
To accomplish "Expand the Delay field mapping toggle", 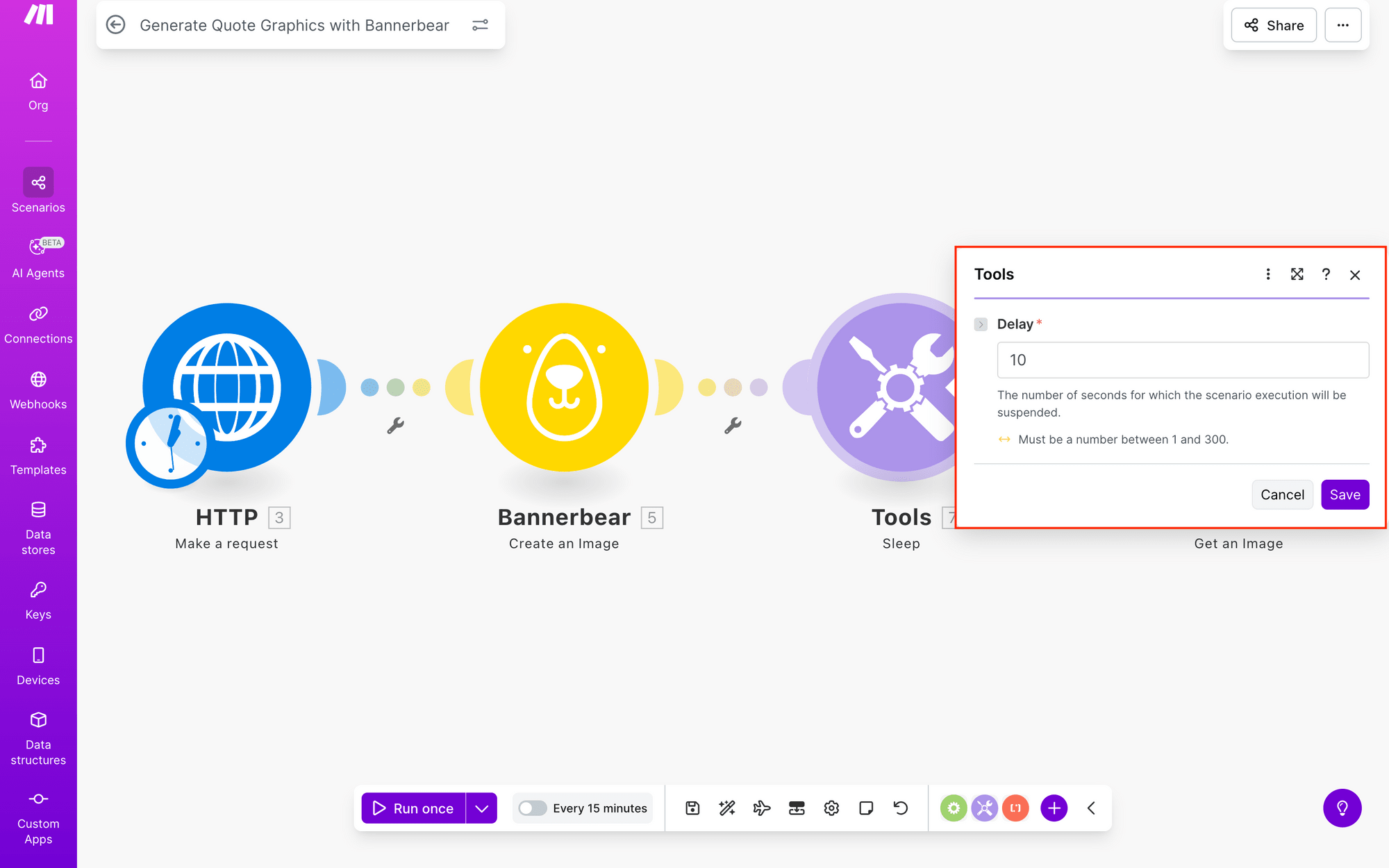I will tap(981, 324).
